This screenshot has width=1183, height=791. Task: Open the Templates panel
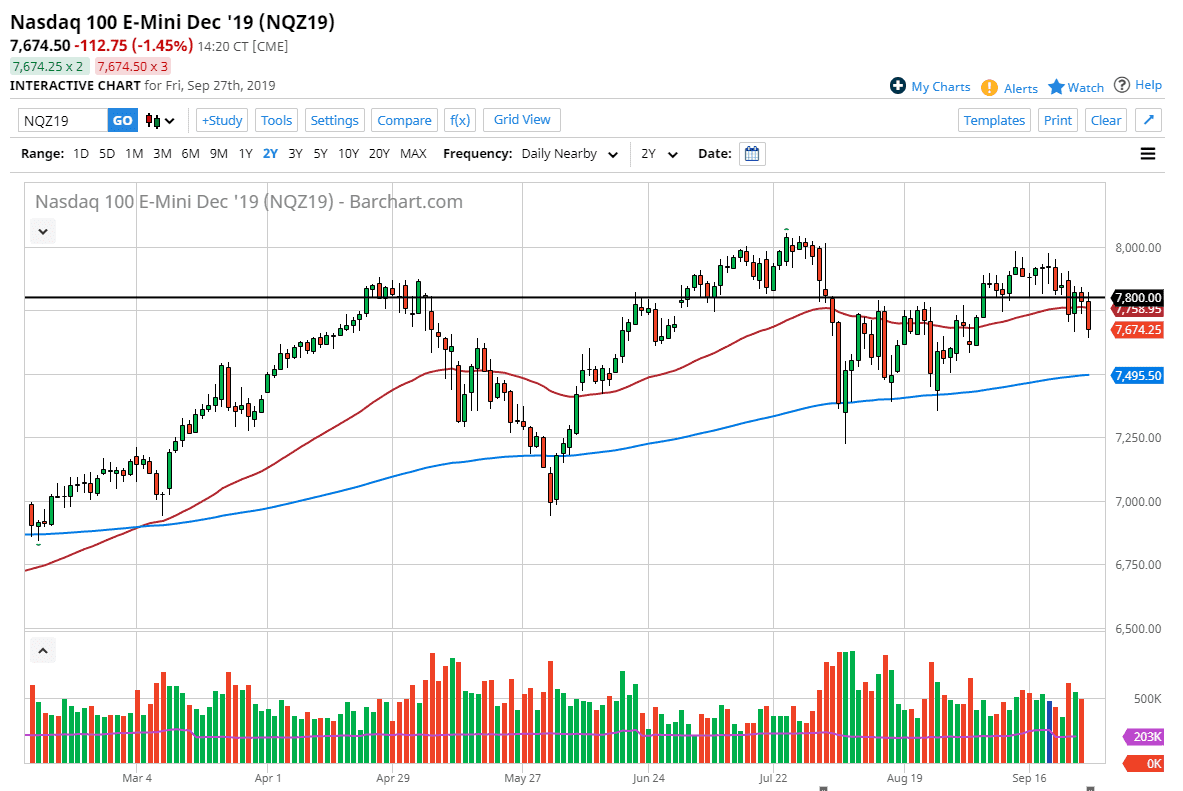coord(994,120)
